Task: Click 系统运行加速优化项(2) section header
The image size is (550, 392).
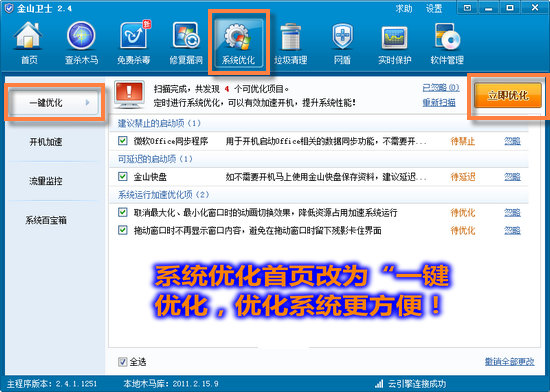Action: coord(163,195)
